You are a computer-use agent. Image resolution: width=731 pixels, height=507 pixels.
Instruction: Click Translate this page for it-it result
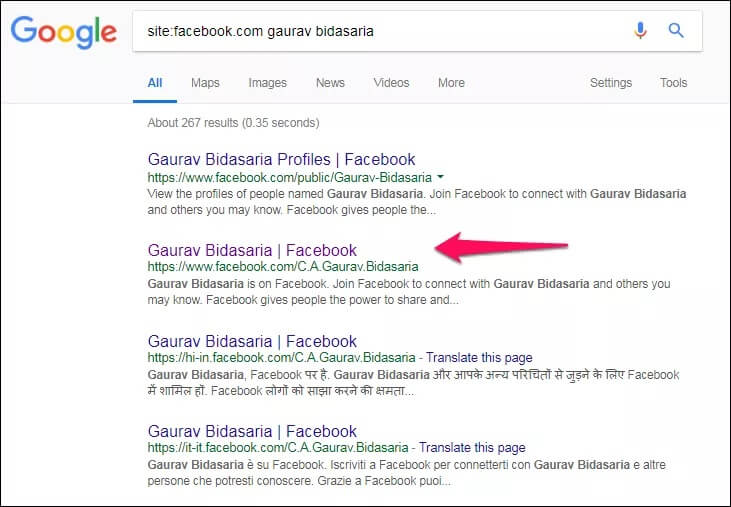(x=472, y=448)
